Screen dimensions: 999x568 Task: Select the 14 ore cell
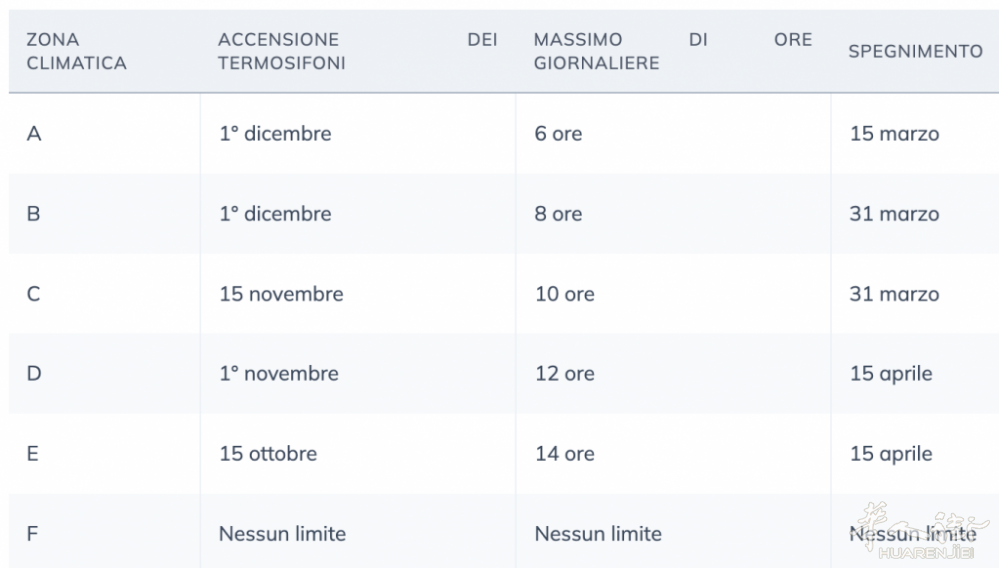[564, 453]
